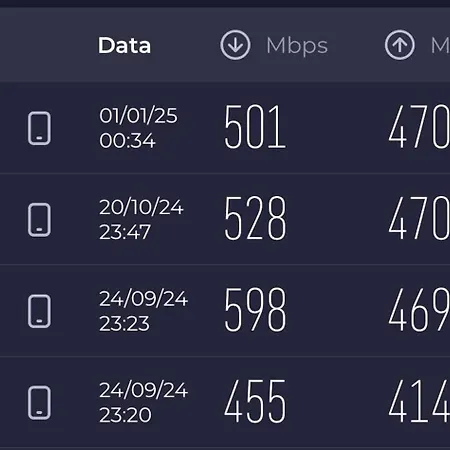Open the 01/01/25 00:34 result date
Screen dimensions: 450x450
(138, 128)
